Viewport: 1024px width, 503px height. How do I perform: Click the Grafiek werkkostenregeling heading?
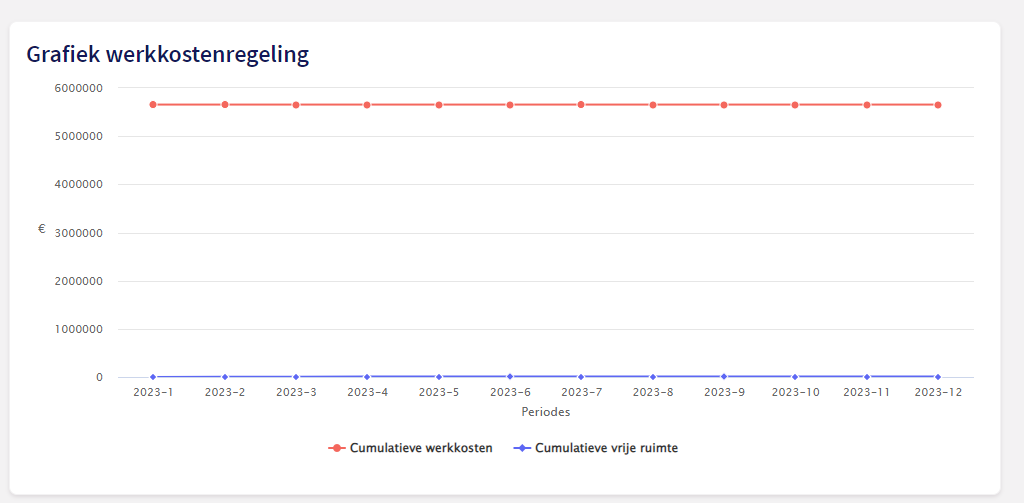(168, 55)
